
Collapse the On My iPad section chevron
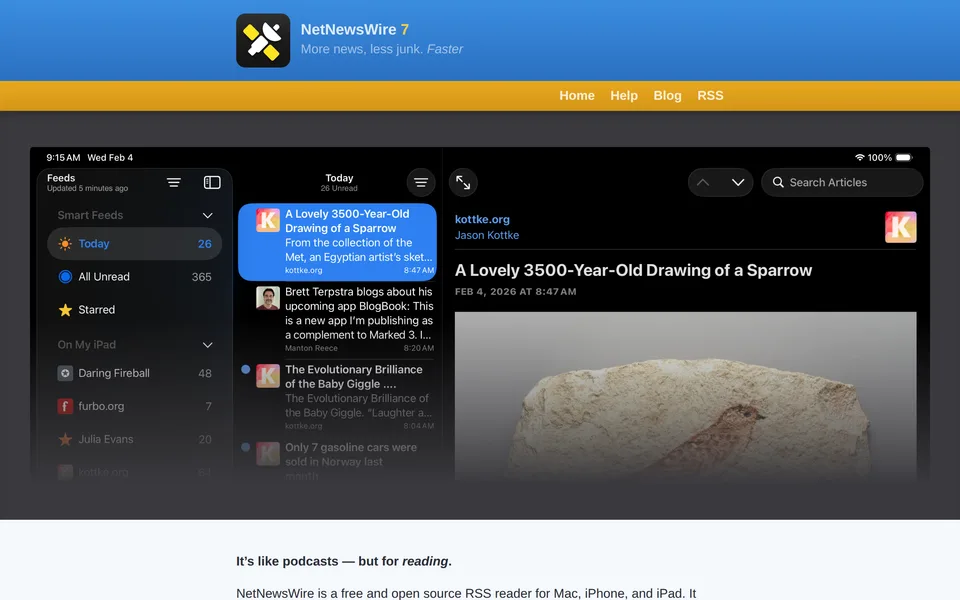click(x=208, y=345)
